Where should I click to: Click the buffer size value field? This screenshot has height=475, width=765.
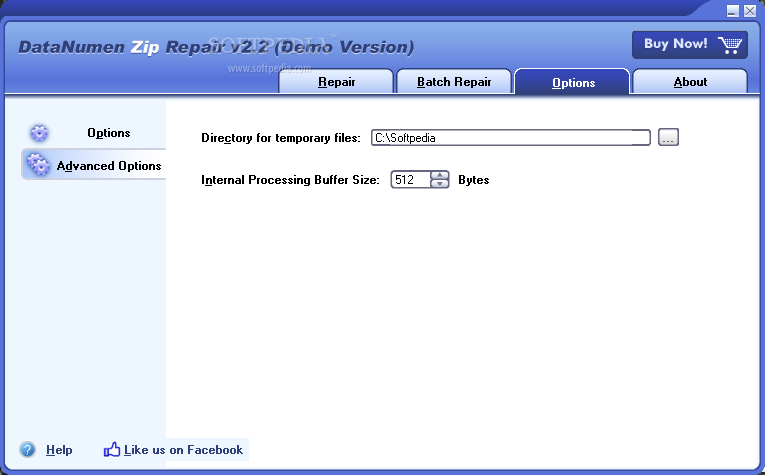pyautogui.click(x=411, y=179)
